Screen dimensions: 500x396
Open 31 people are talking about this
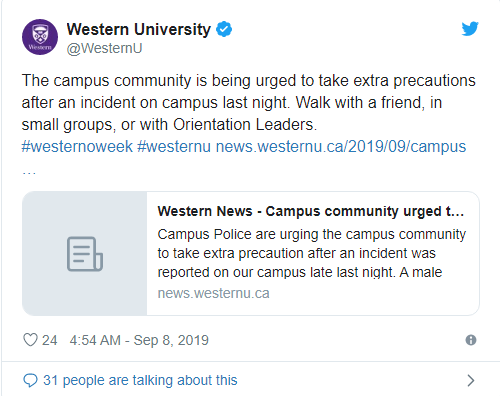point(140,380)
